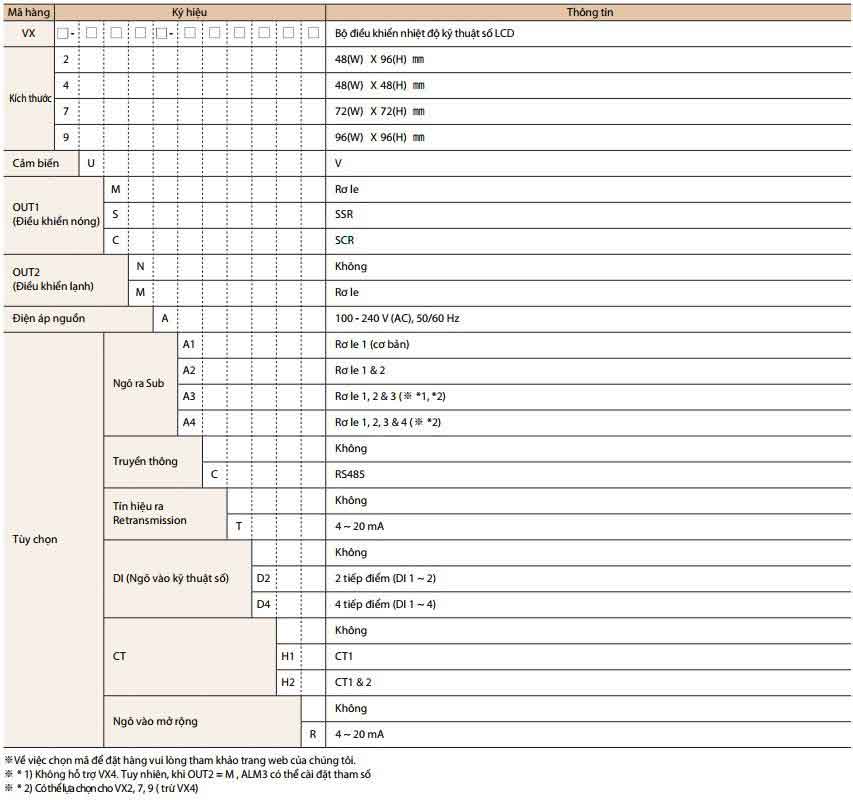Select the 'VX' model code cell
Screen dimensions: 853x800
(x=28, y=33)
